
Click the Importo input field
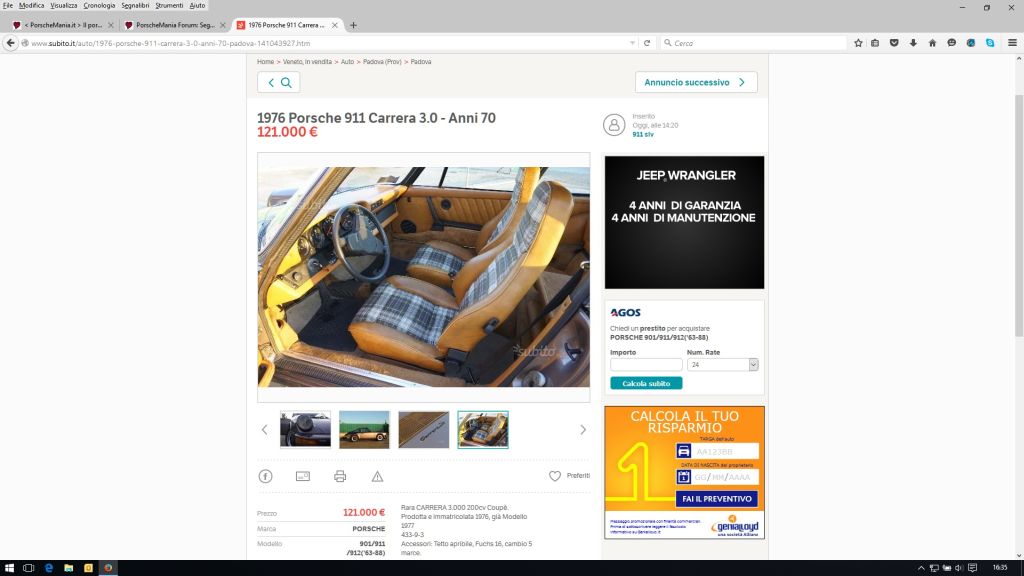click(x=646, y=364)
